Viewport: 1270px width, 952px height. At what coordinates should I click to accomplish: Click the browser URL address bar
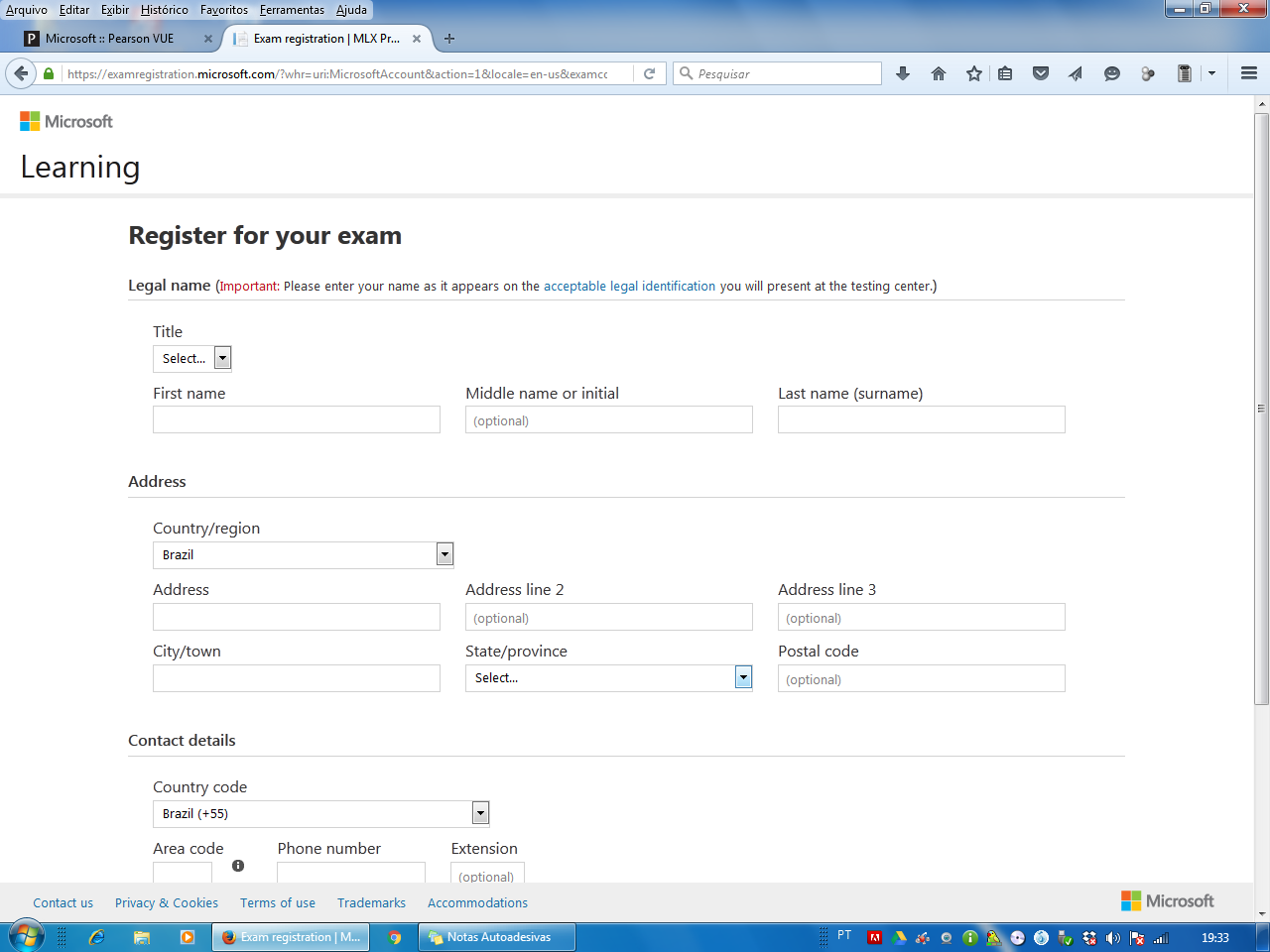(x=337, y=73)
